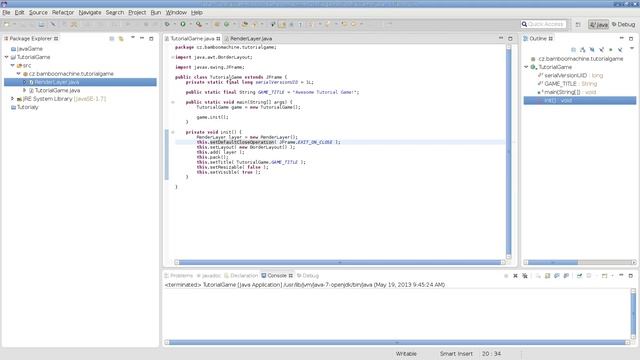Collapse TutorialGame class in Outline
Viewport: 640px width, 360px height.
pyautogui.click(x=527, y=67)
